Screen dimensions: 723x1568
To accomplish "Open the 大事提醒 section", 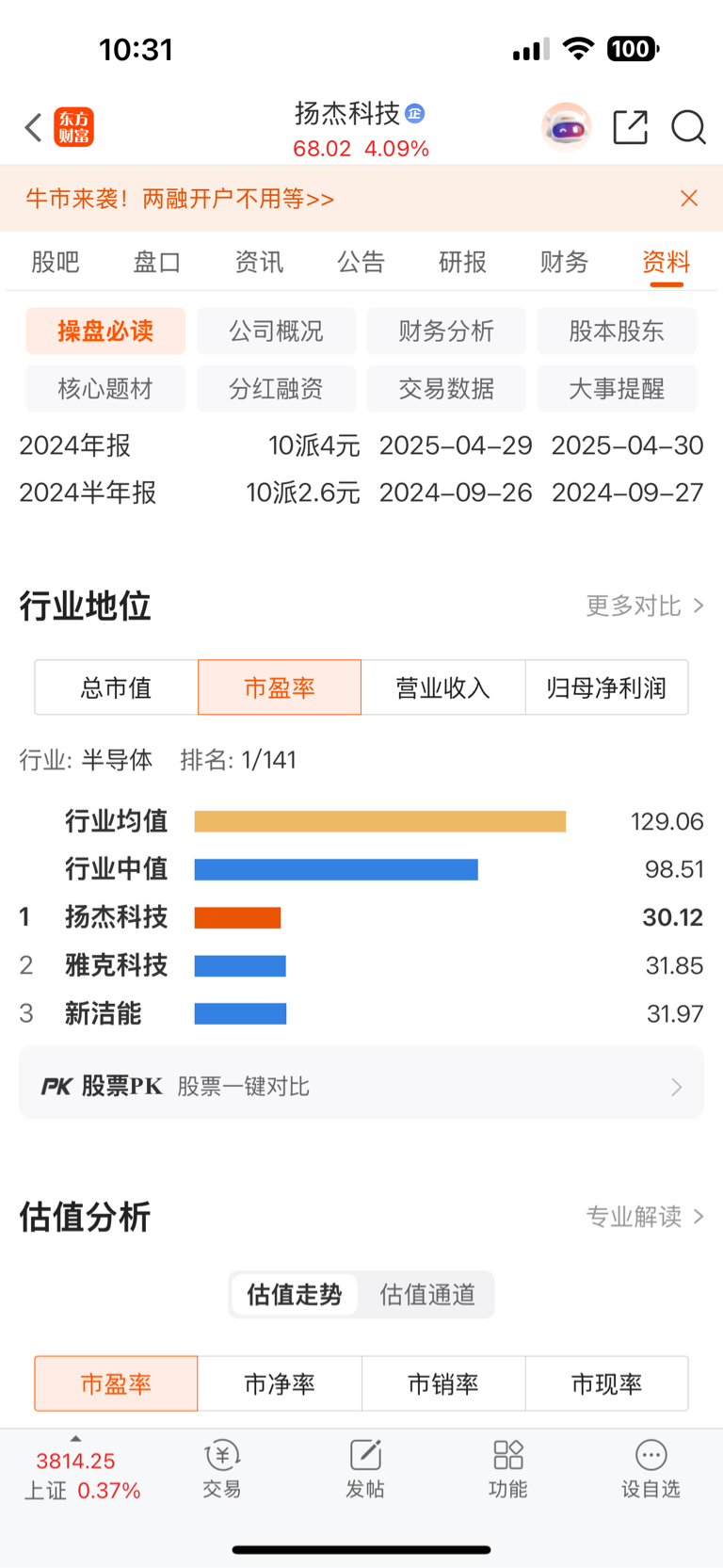I will [x=617, y=389].
